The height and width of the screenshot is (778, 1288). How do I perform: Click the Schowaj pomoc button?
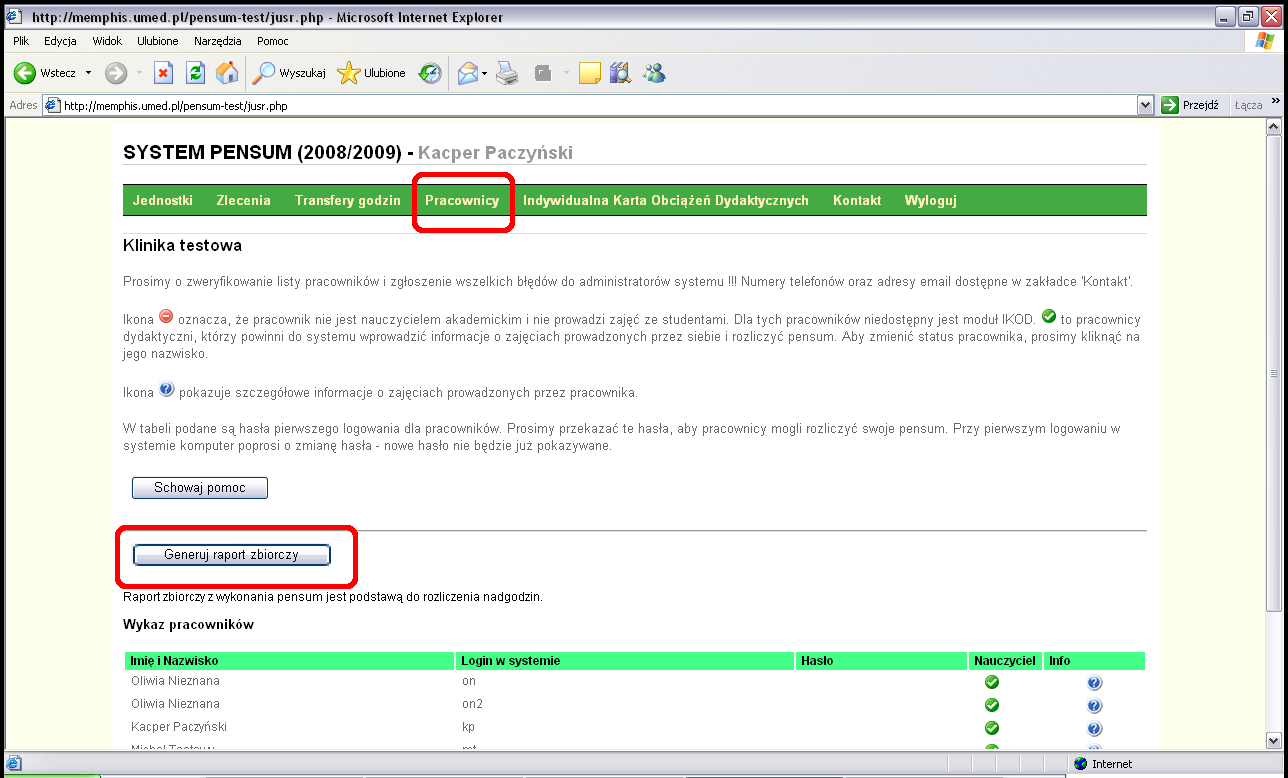pos(200,488)
